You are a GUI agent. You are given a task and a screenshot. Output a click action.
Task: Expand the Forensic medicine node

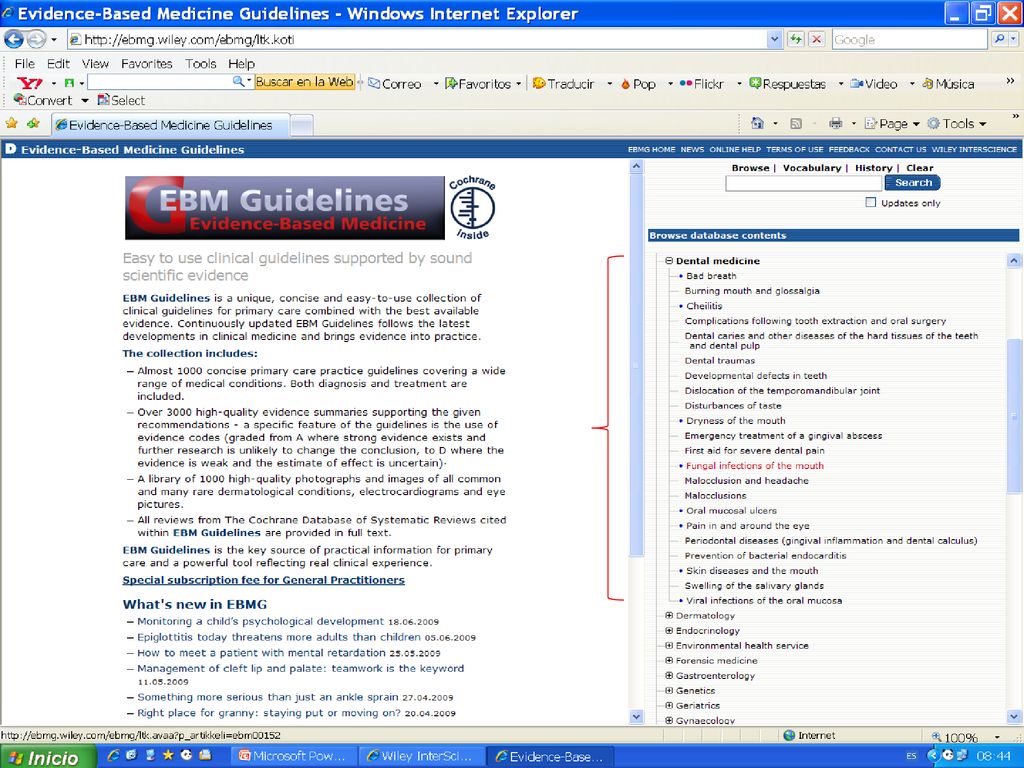(x=669, y=660)
